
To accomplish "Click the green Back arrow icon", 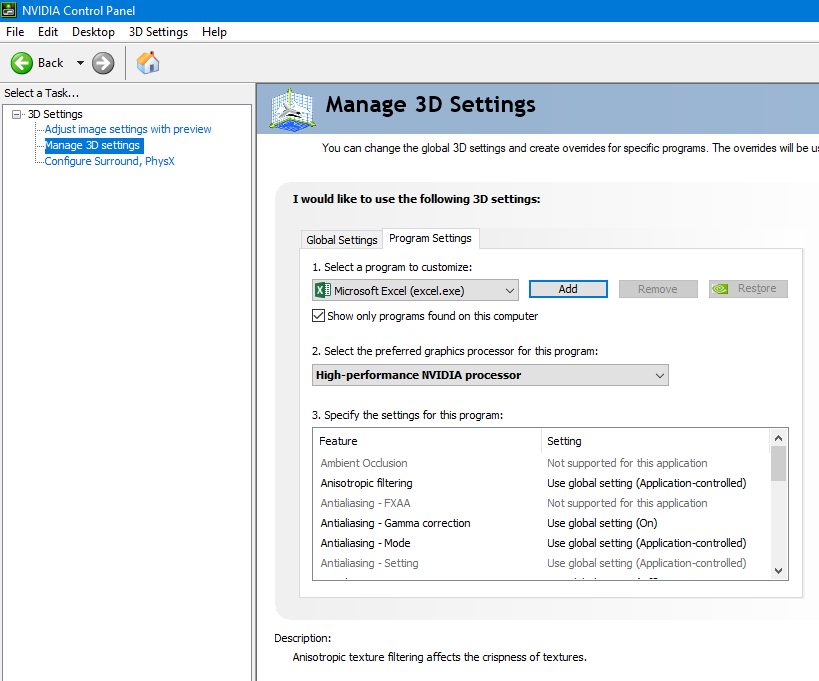I will tap(21, 63).
